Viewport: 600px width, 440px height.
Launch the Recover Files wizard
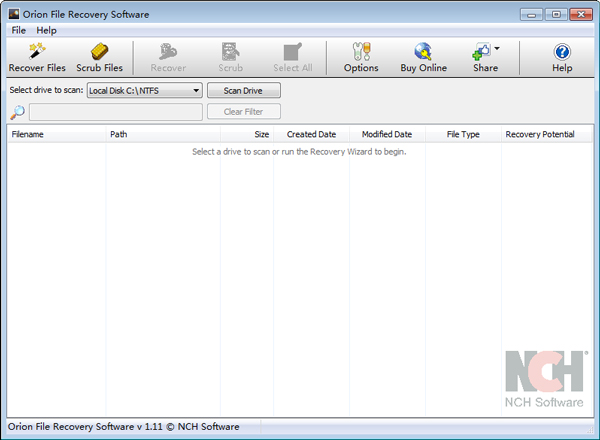click(37, 58)
